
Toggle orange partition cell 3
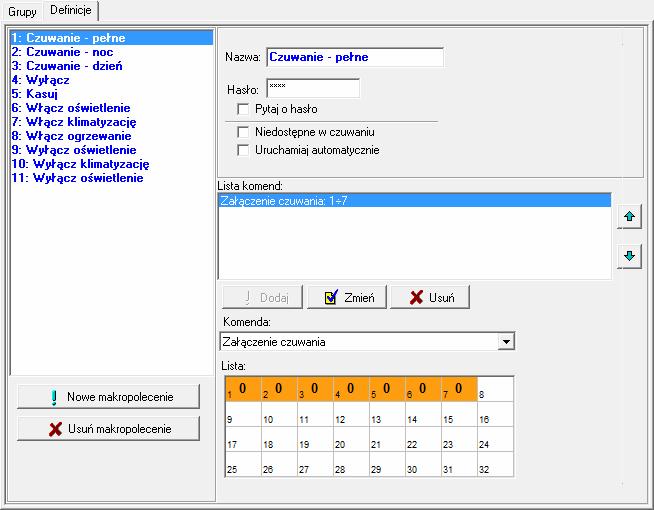click(315, 389)
